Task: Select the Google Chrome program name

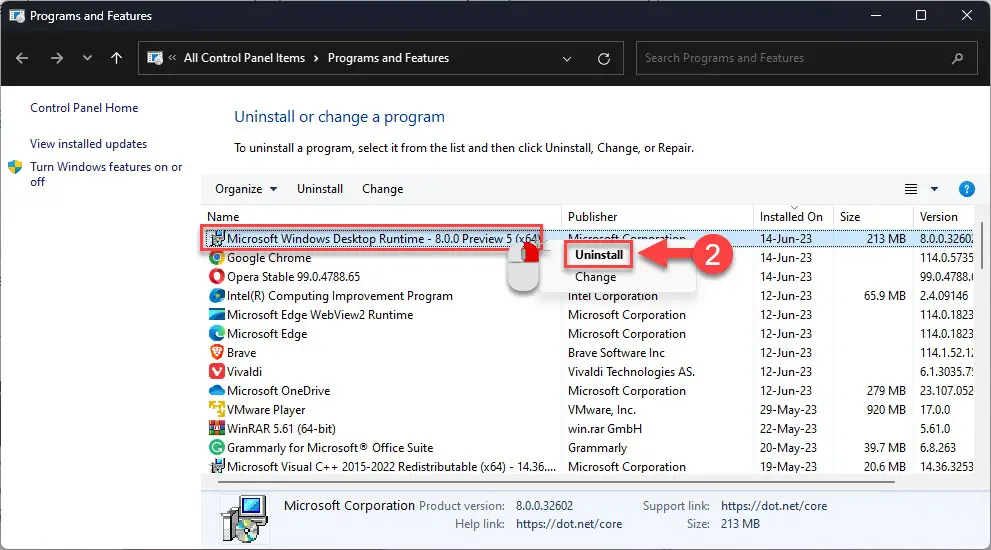Action: click(x=269, y=258)
